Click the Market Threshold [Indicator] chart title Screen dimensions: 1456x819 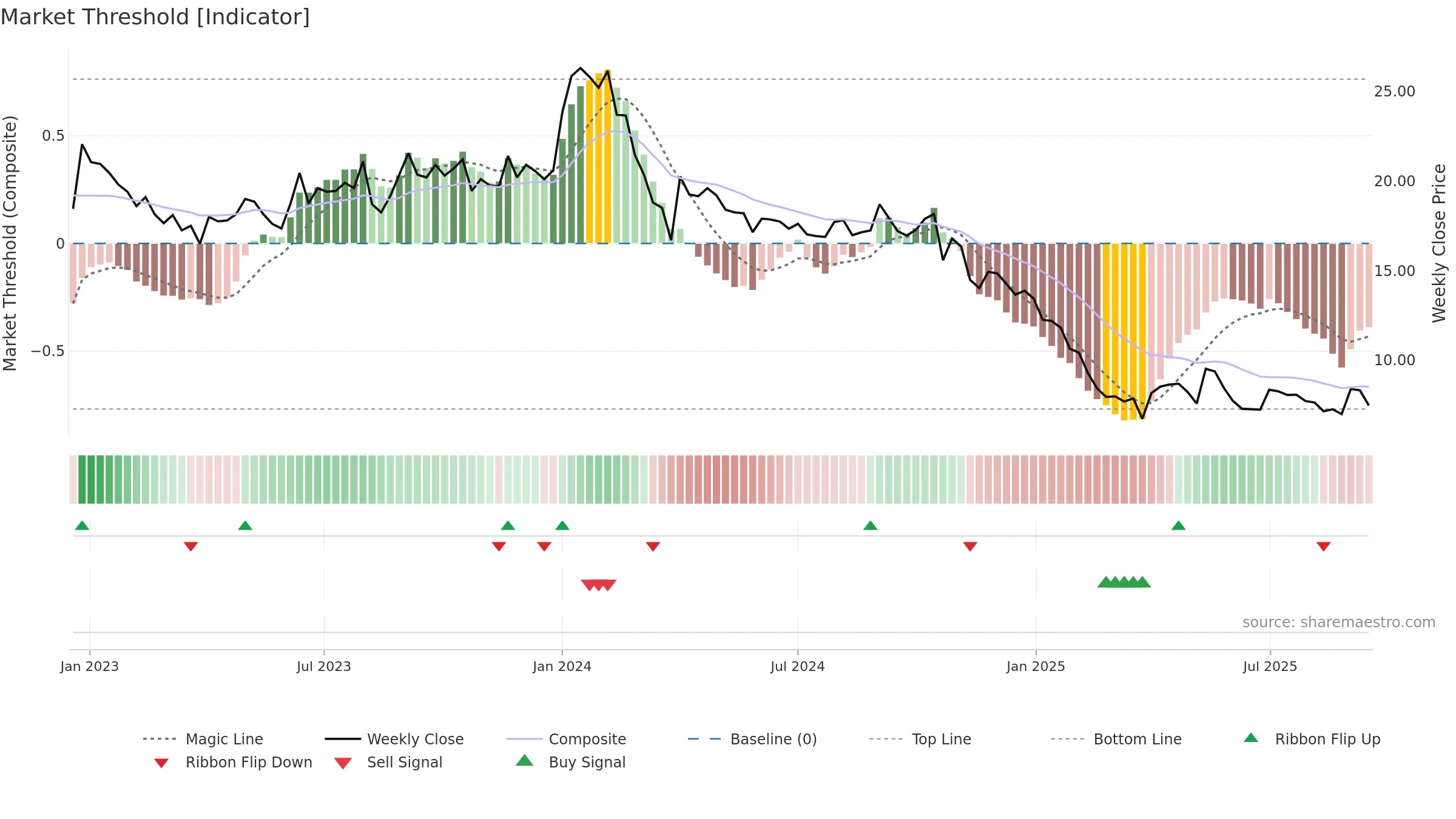click(x=155, y=17)
